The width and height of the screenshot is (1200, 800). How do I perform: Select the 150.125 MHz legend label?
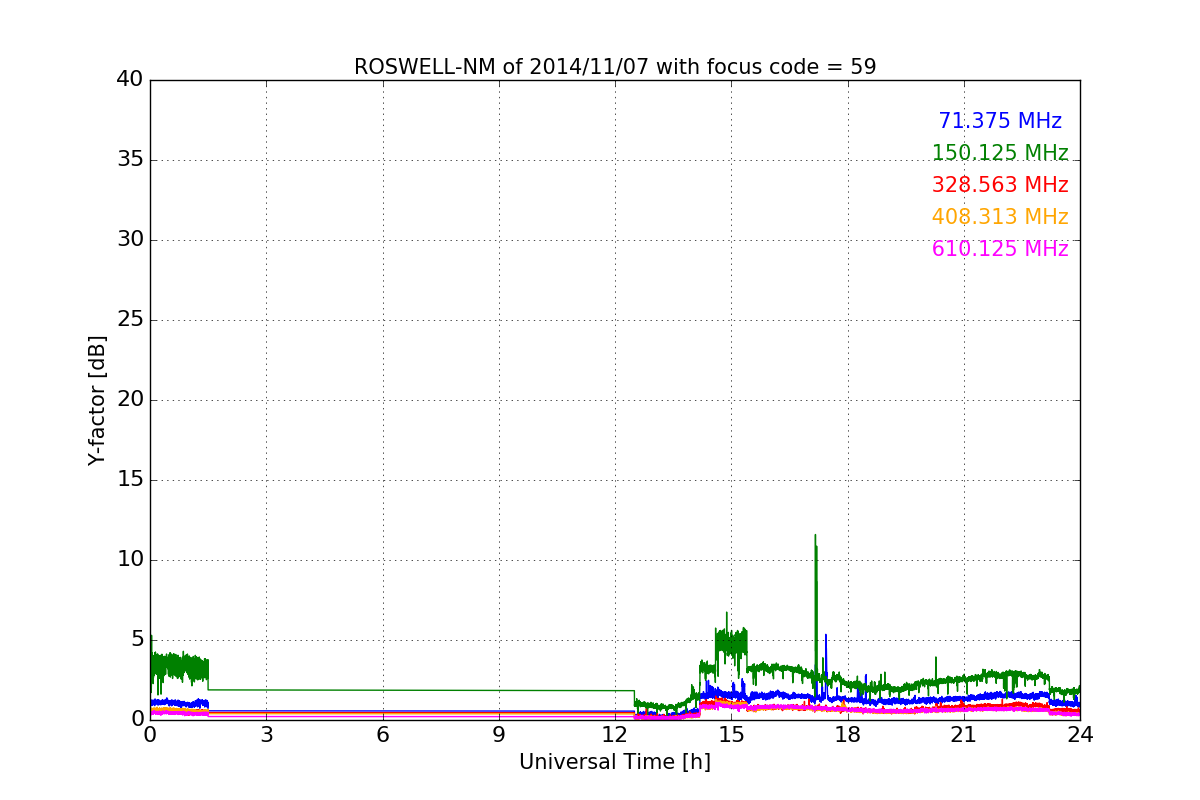[x=1000, y=153]
